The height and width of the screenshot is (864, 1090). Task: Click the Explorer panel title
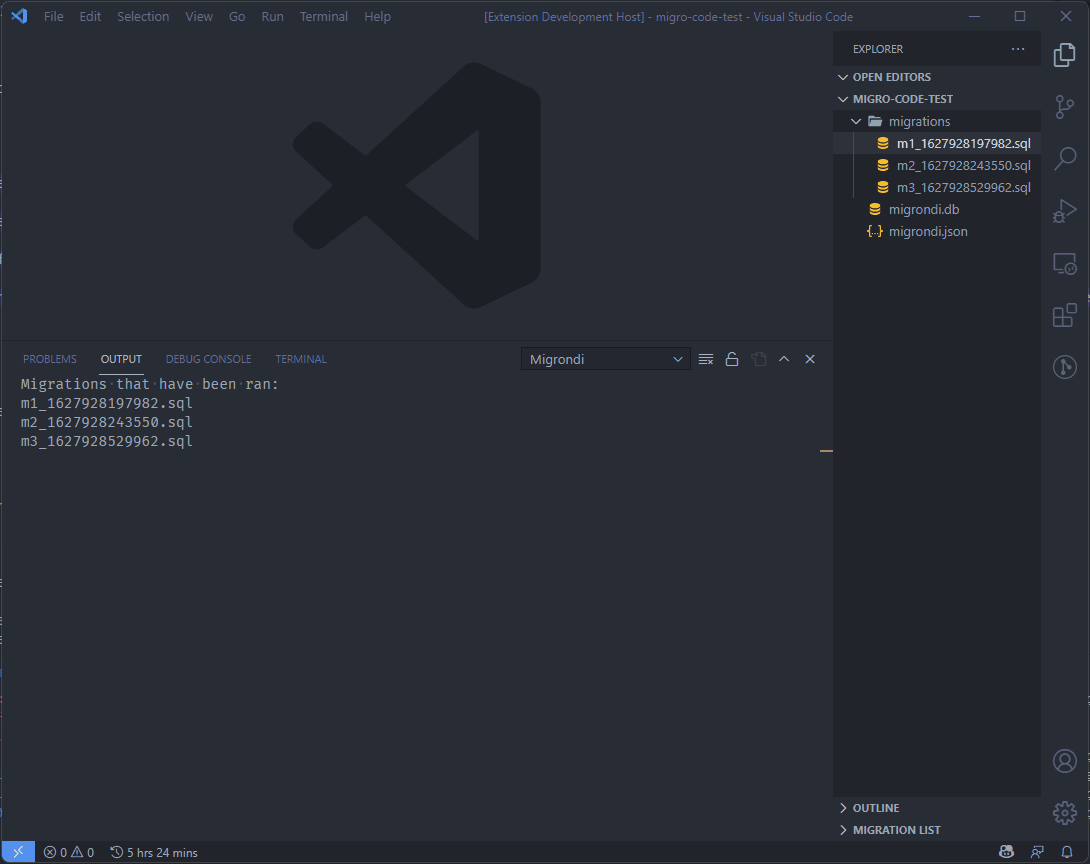pyautogui.click(x=878, y=49)
